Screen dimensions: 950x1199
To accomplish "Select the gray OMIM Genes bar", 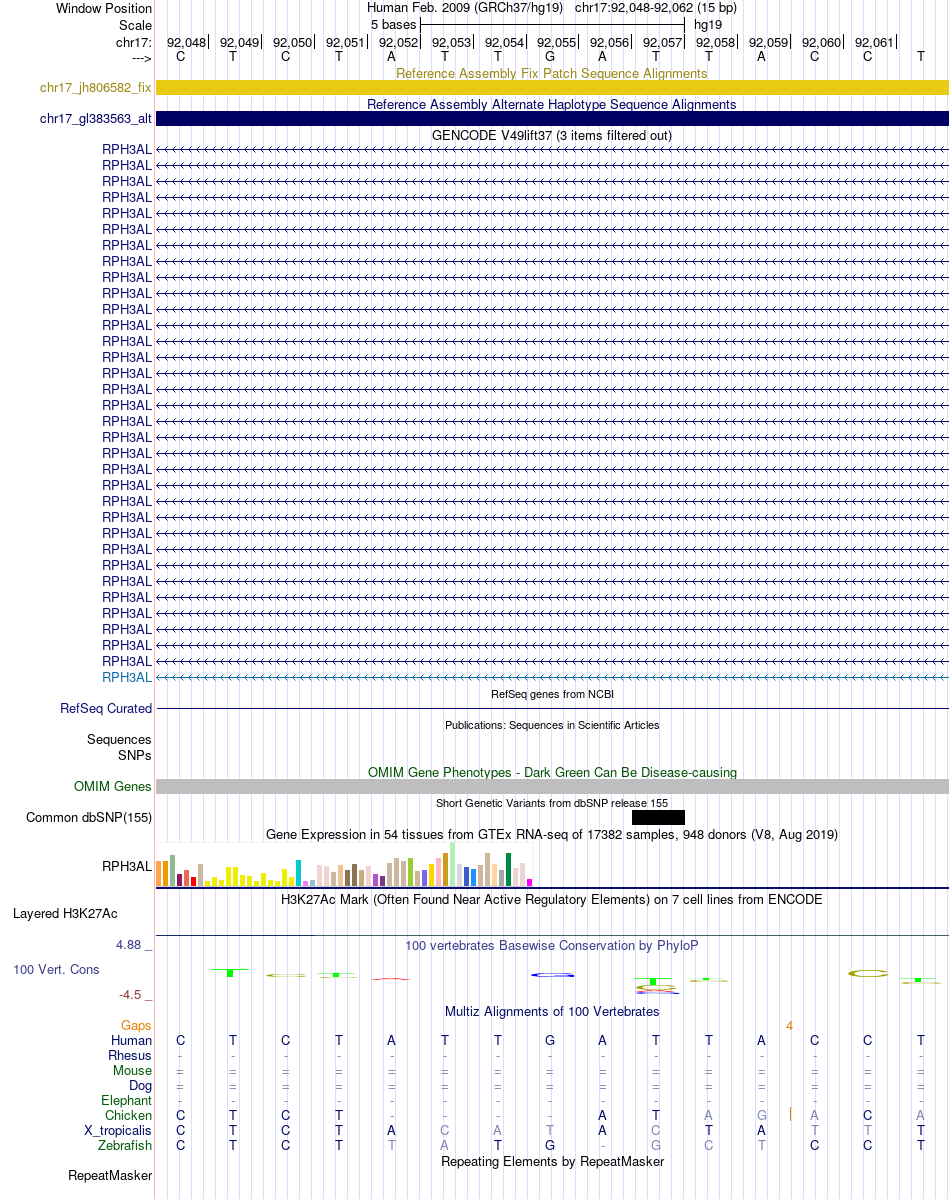I will pos(552,787).
